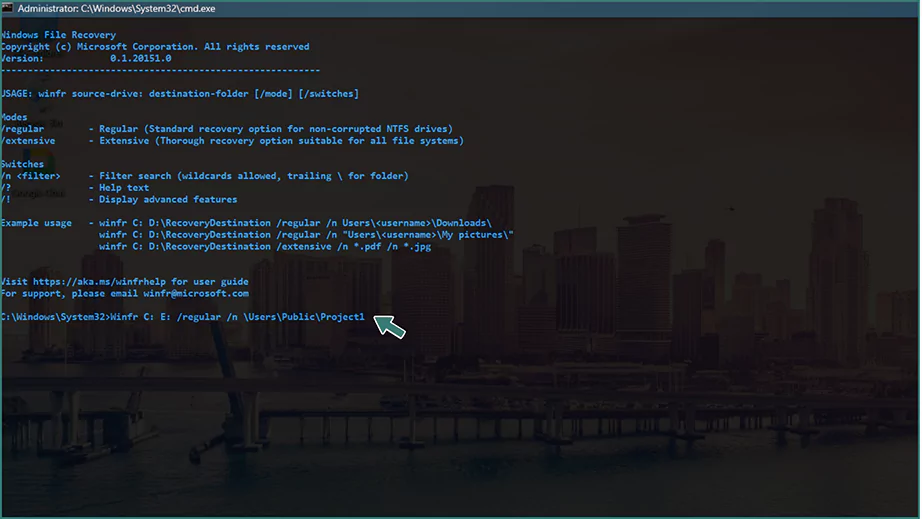This screenshot has width=922, height=519.
Task: Click the 'Switches' section heading
Action: click(x=22, y=164)
